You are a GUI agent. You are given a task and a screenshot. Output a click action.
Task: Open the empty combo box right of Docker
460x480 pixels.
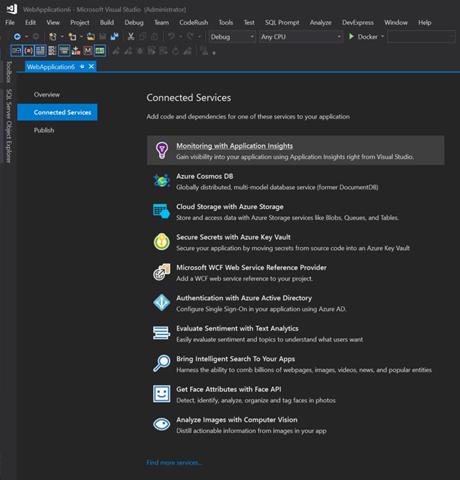421,37
